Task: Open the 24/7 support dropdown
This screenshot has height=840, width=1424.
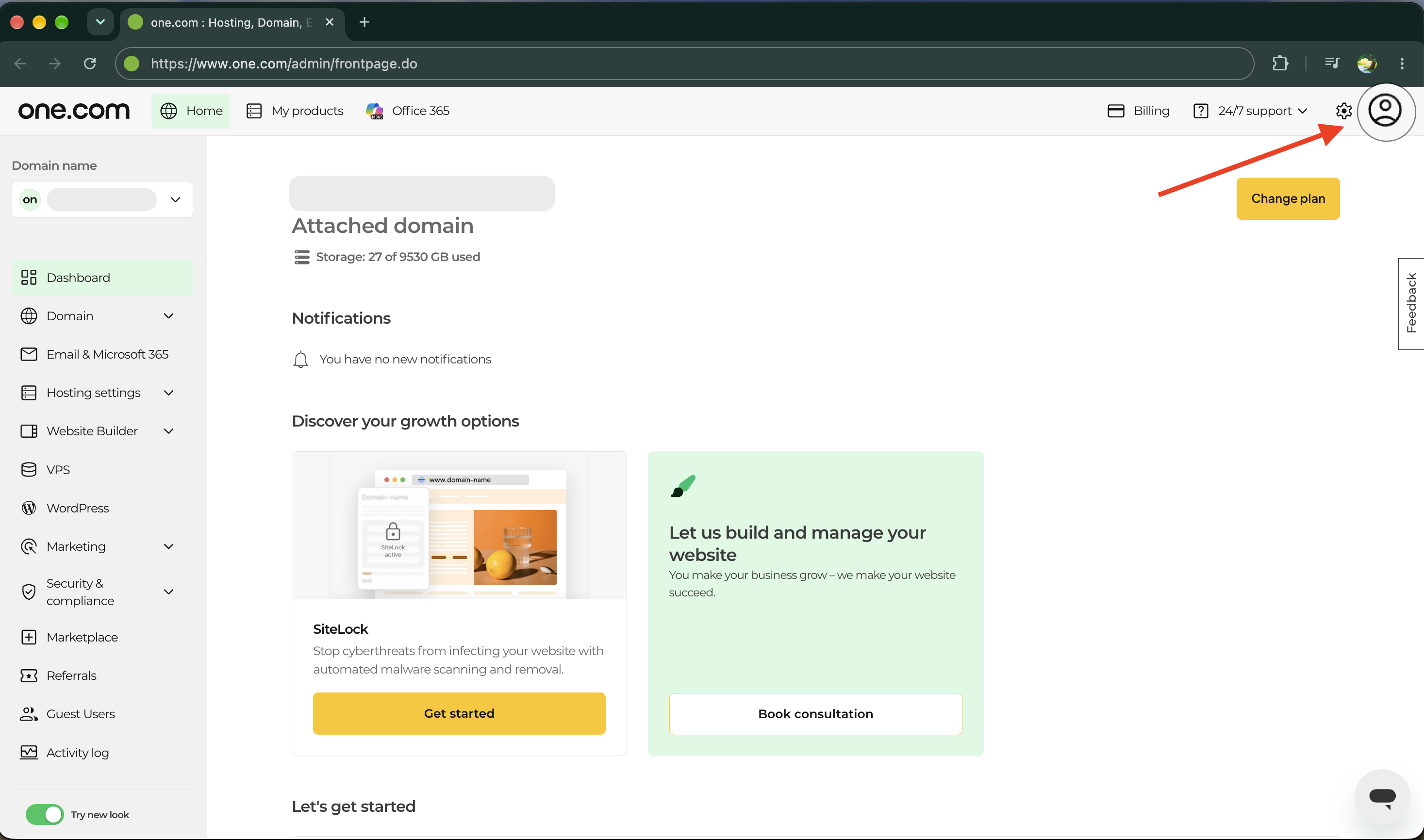Action: click(x=1250, y=111)
